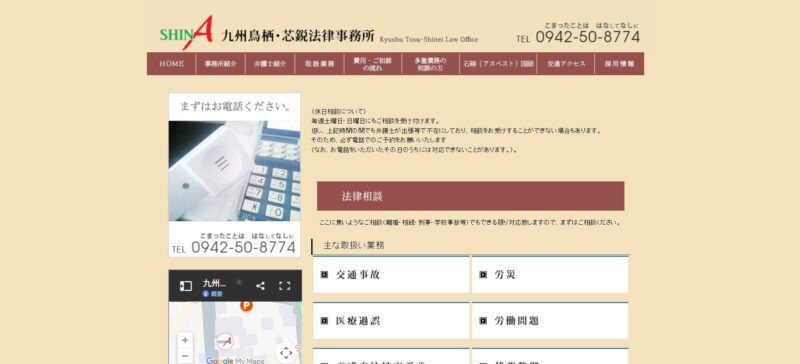Open the 労災 practice area link
The width and height of the screenshot is (800, 364).
point(550,275)
